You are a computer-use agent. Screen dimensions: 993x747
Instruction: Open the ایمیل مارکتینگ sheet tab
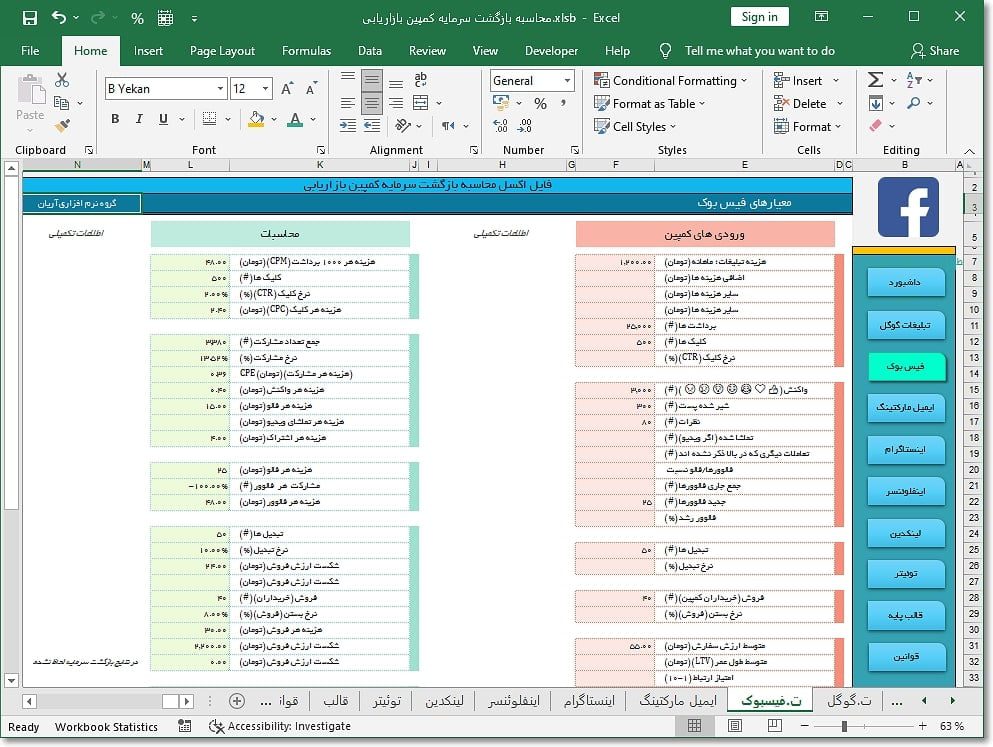click(x=678, y=701)
